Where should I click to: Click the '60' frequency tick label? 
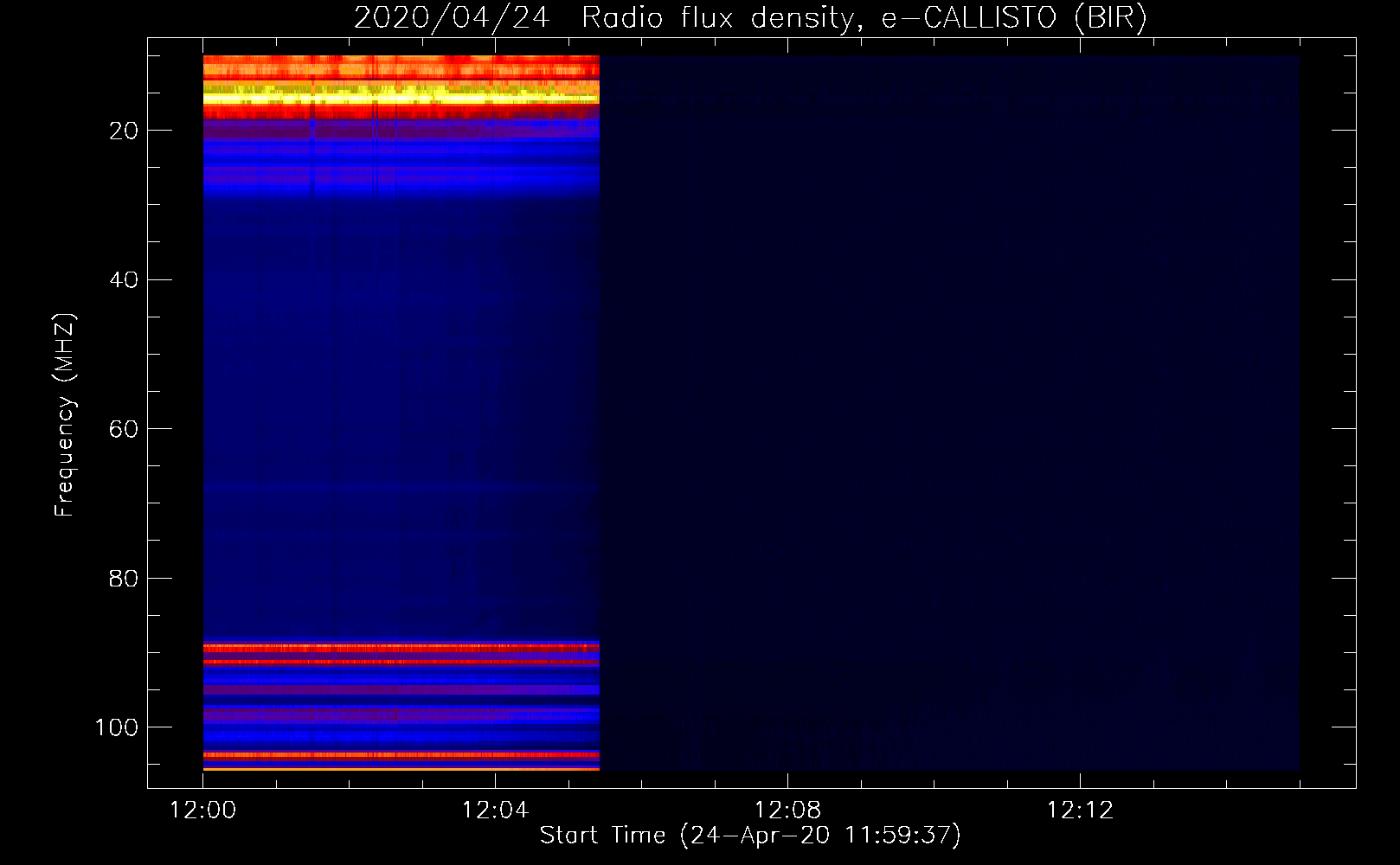pyautogui.click(x=124, y=429)
